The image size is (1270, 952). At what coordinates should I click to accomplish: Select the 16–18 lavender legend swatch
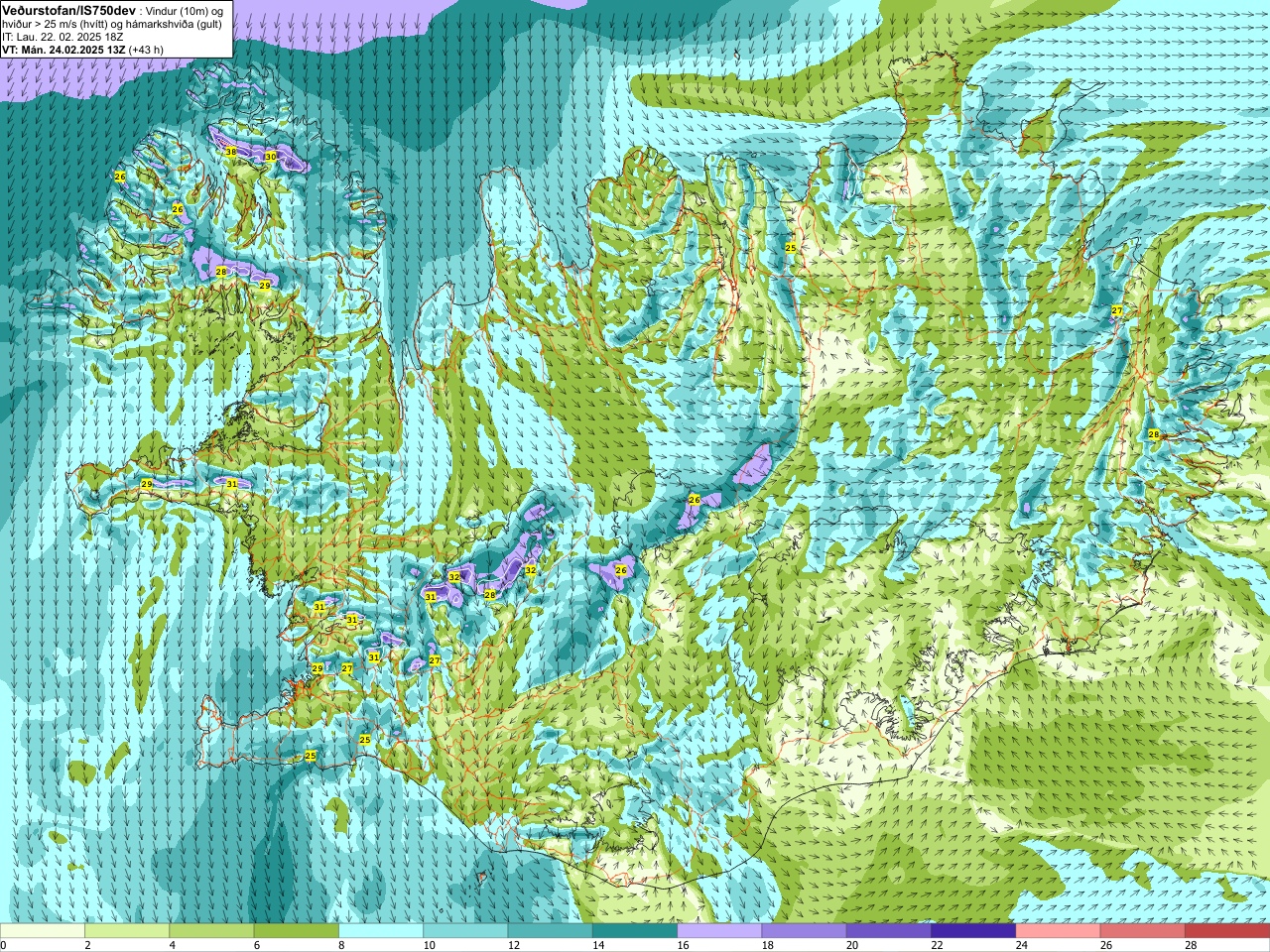[x=719, y=931]
